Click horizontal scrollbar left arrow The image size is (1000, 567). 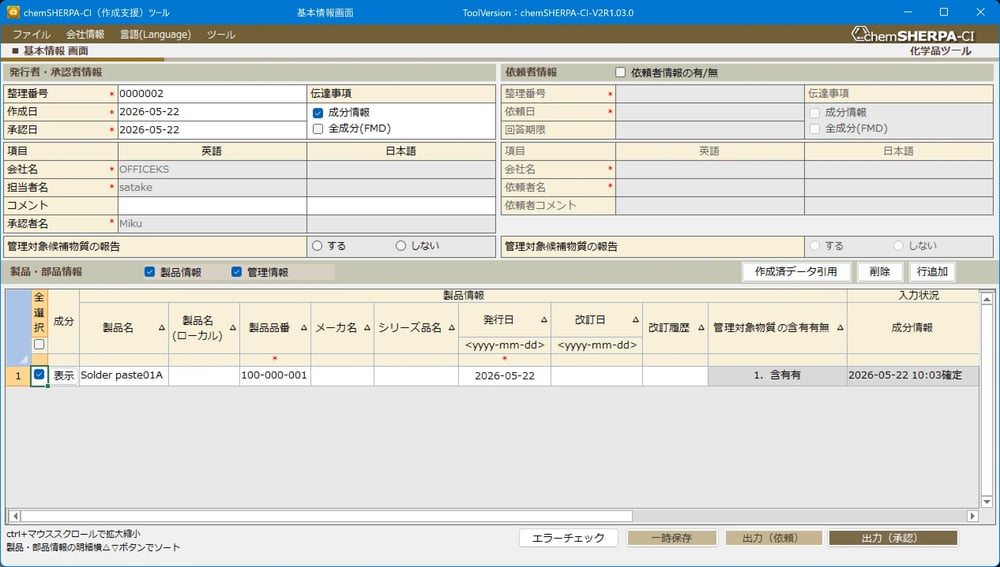click(14, 516)
